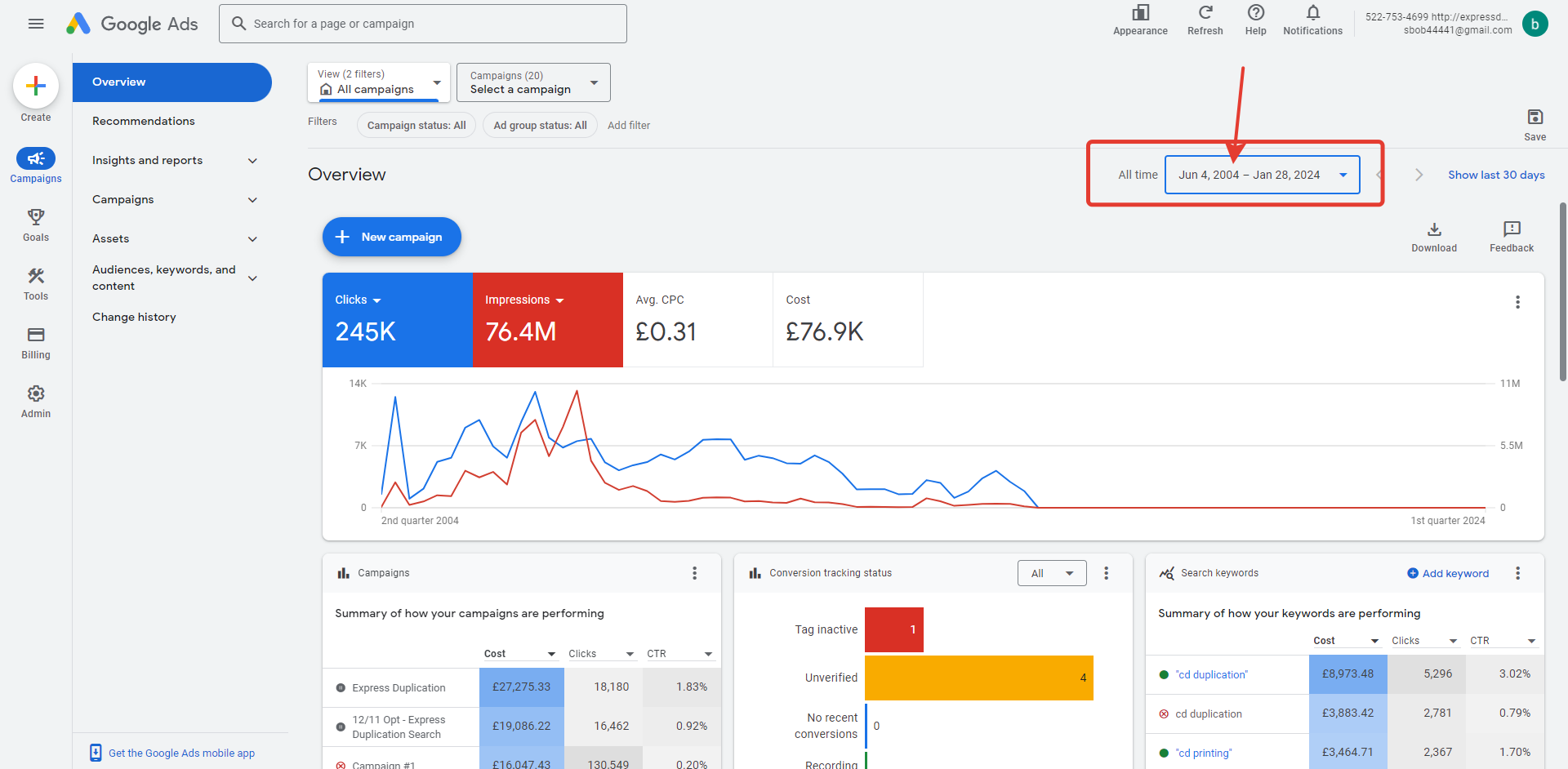
Task: Open Get the Google Ads mobile app
Action: coord(181,753)
